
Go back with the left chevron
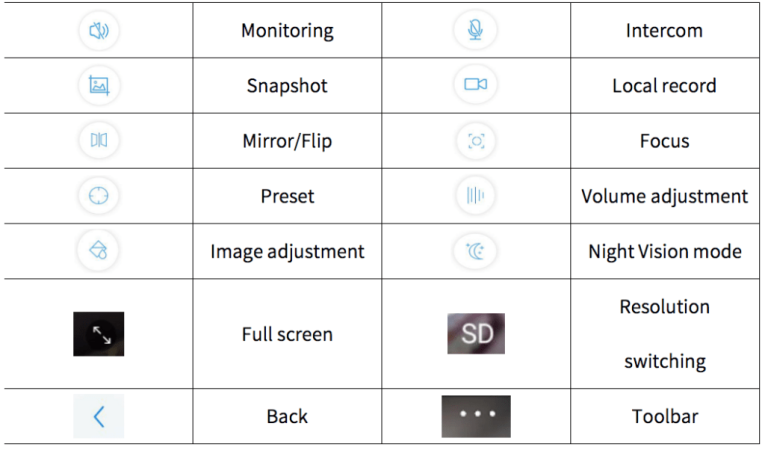[98, 416]
